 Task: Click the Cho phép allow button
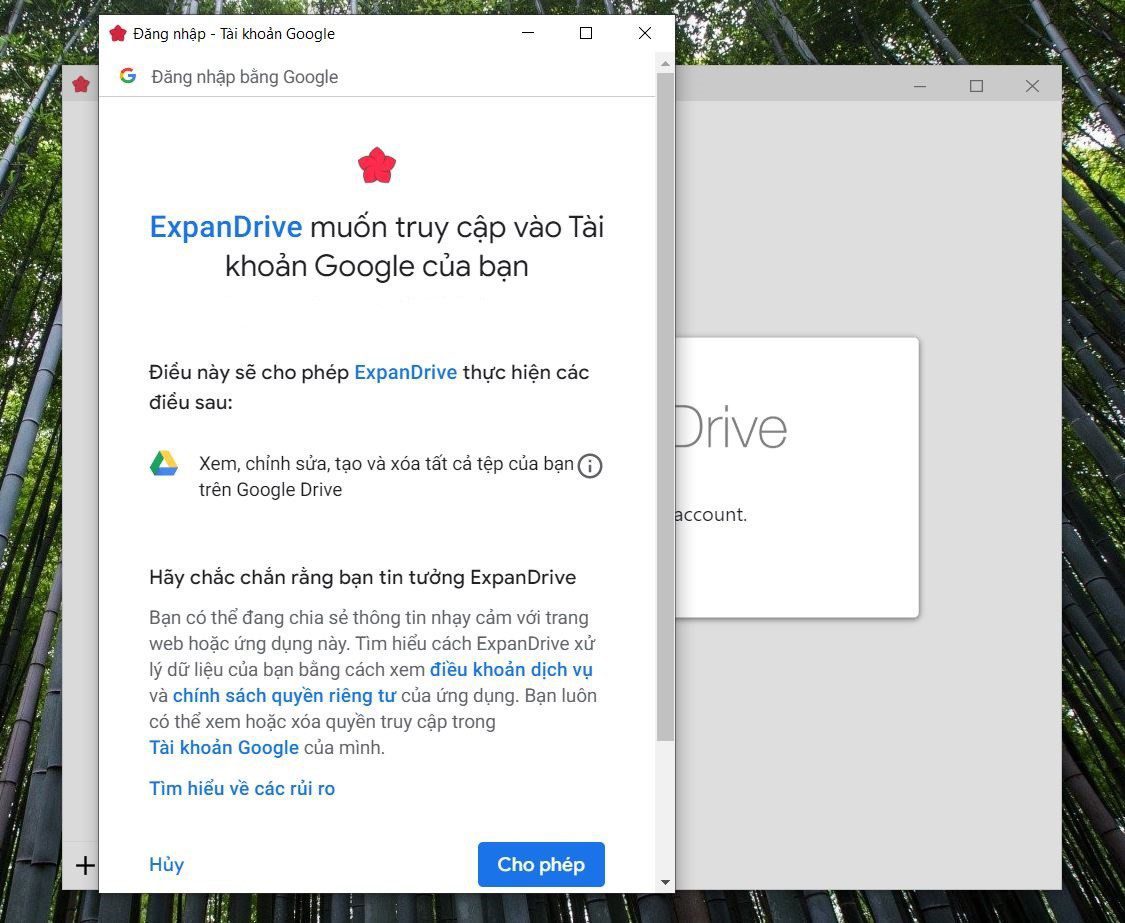[x=541, y=864]
